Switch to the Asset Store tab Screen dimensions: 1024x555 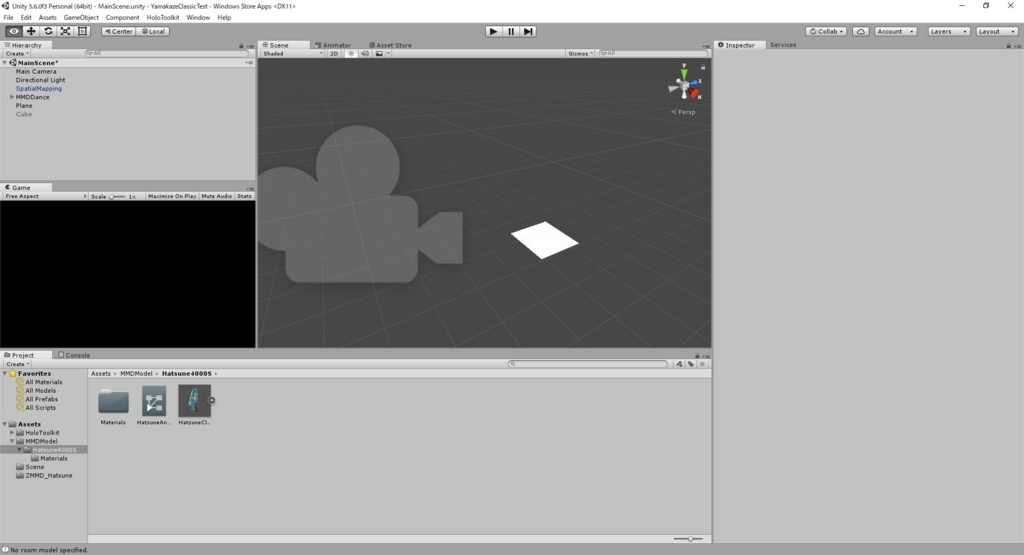391,46
